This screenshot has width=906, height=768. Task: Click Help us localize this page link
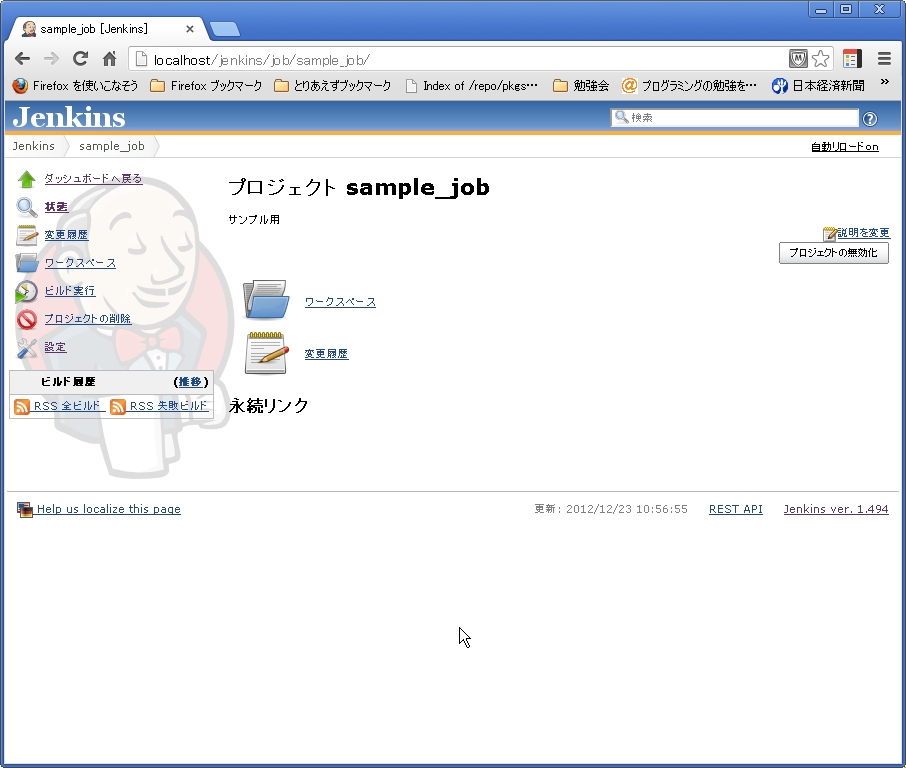tap(109, 509)
